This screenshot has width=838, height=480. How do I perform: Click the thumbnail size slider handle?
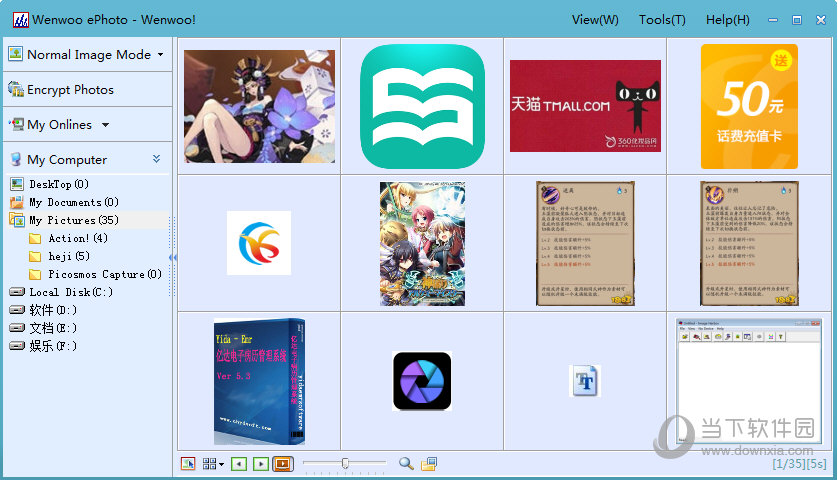pyautogui.click(x=345, y=463)
